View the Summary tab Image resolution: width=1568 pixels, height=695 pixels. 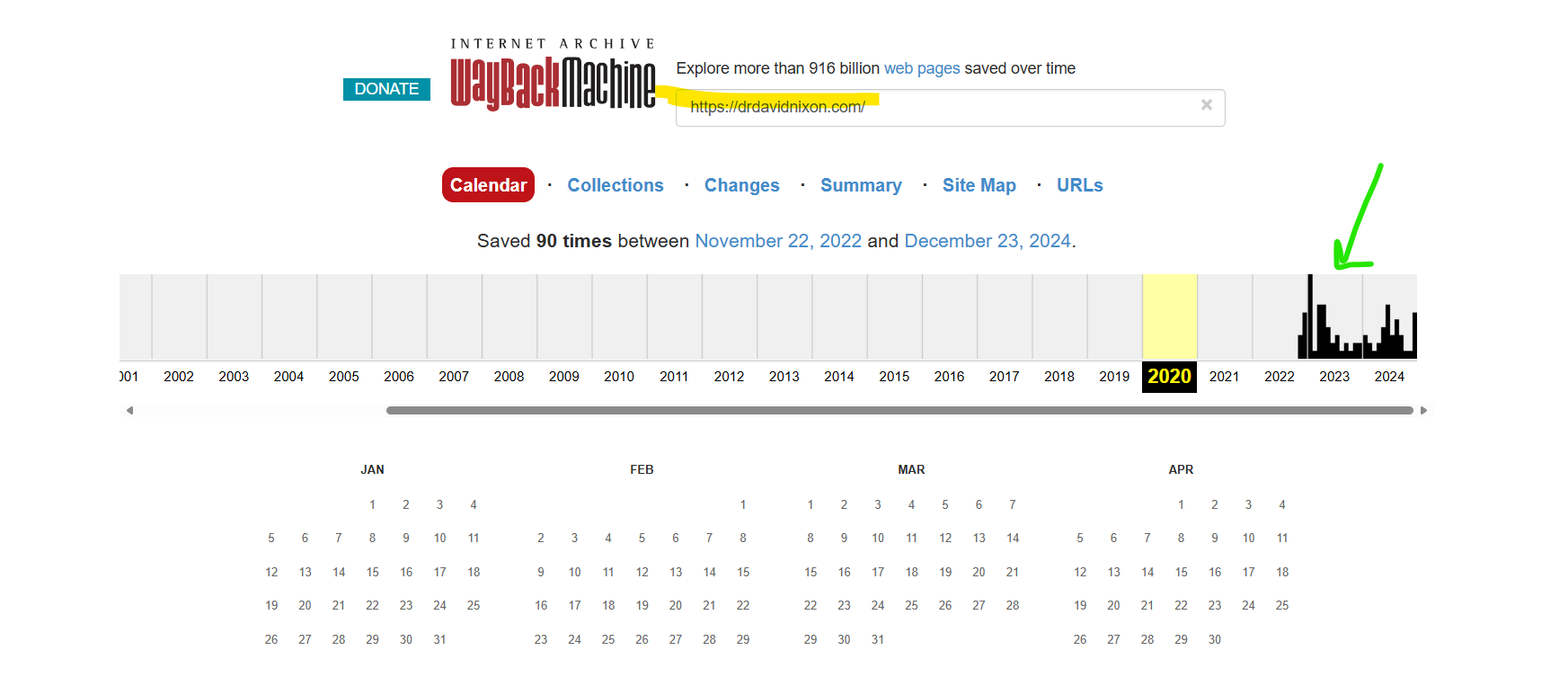pyautogui.click(x=861, y=185)
